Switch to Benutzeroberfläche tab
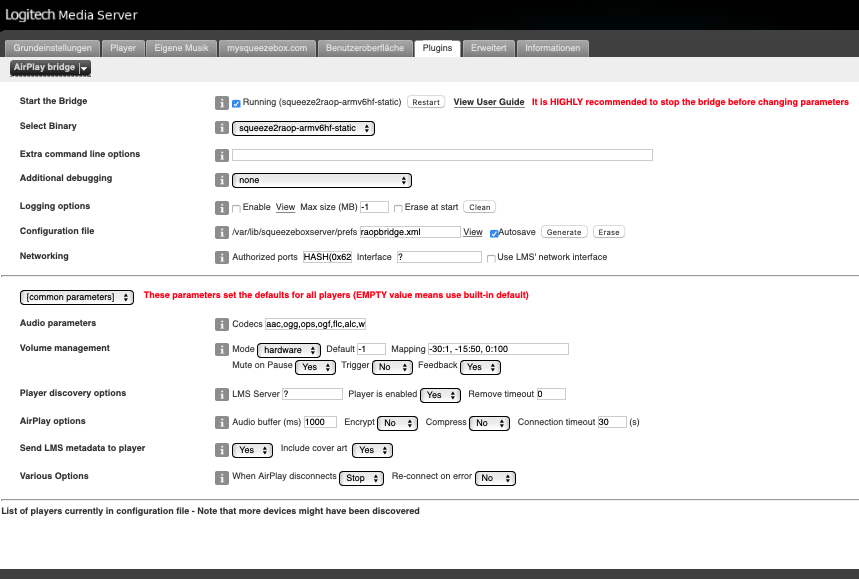The width and height of the screenshot is (859, 579). [x=365, y=48]
